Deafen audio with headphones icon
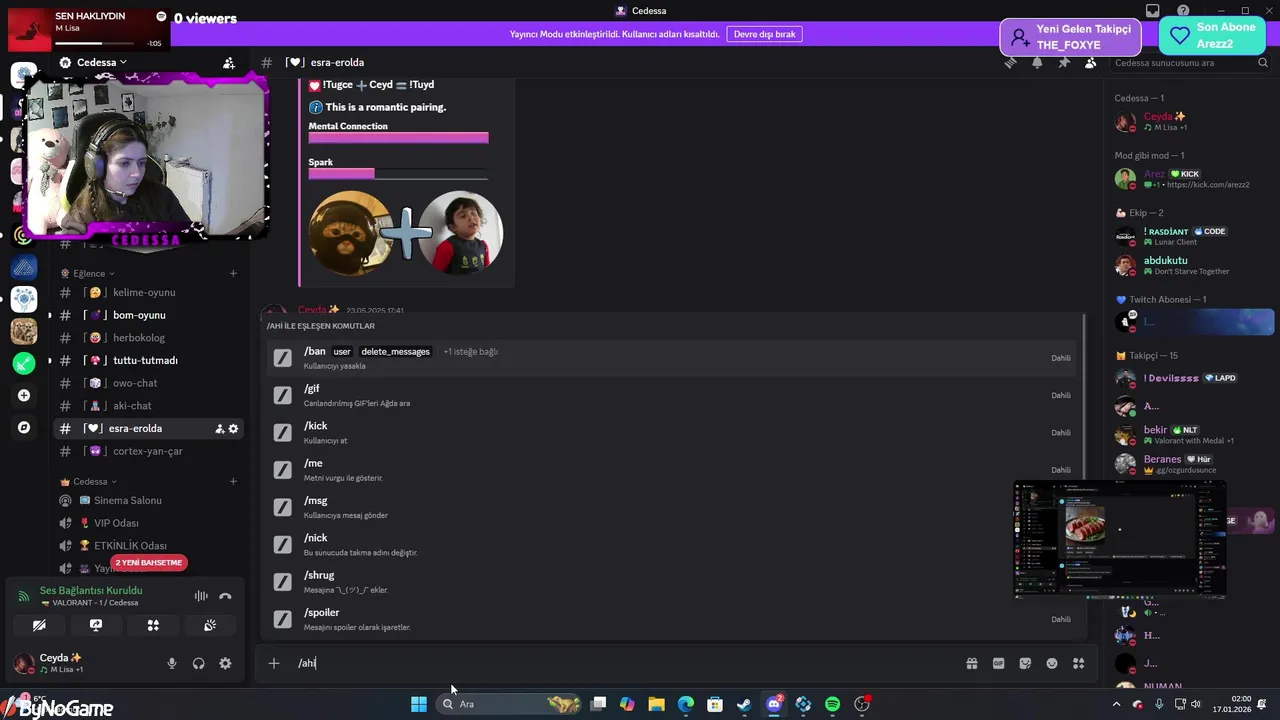Screen dimensions: 1280x720 pos(198,663)
